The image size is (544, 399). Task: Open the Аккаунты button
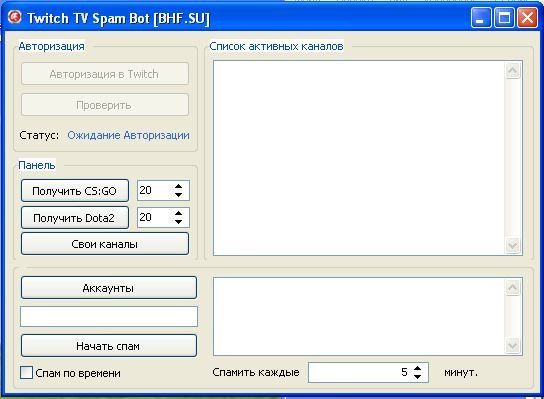(109, 288)
